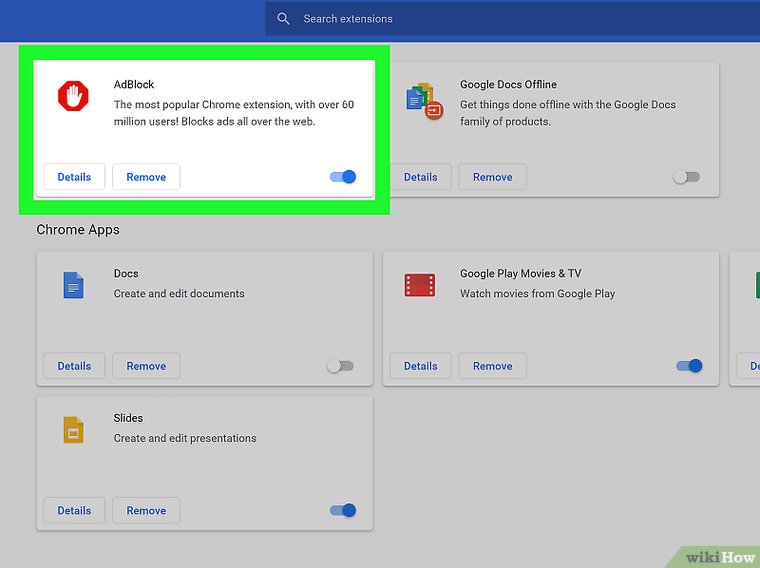Click the blue Docs app icon
Viewport: 760px width, 568px height.
coord(73,286)
